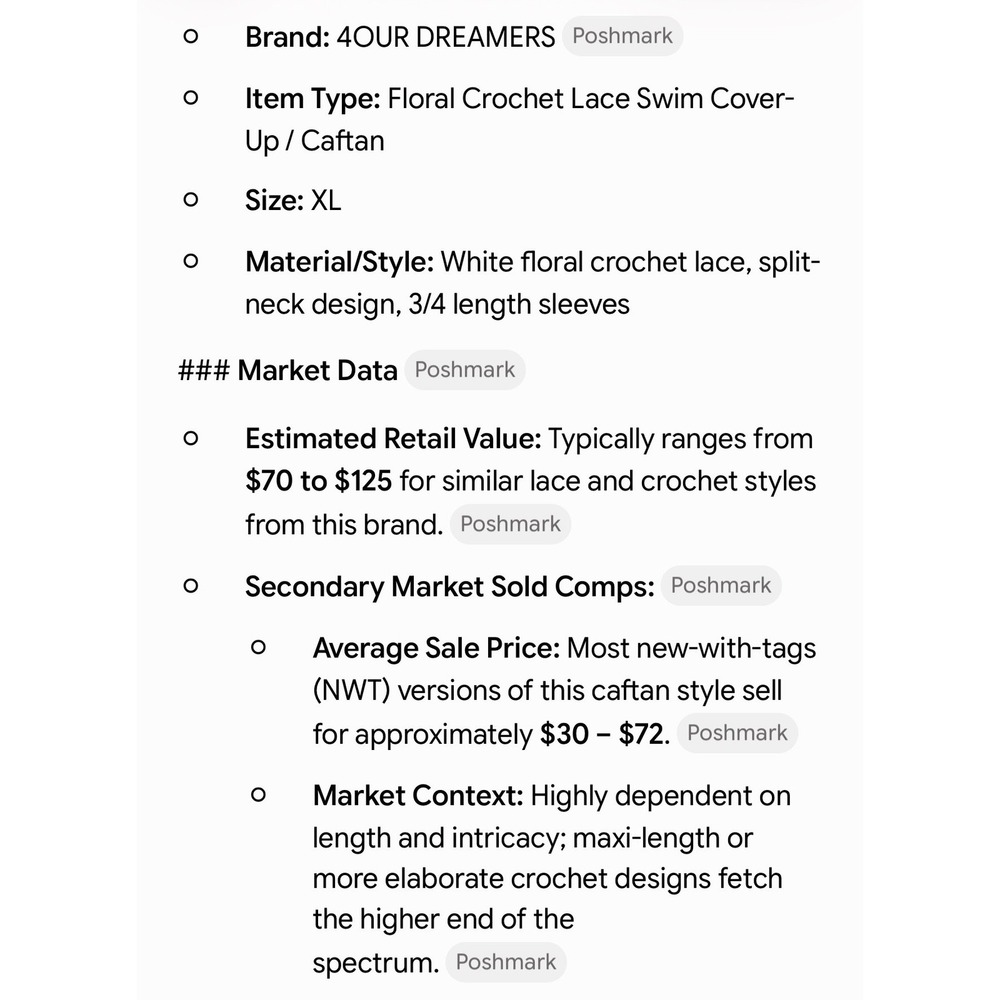Open the Poshmark chip after 'spectrum.'
Screen dimensions: 1000x1000
tap(506, 962)
